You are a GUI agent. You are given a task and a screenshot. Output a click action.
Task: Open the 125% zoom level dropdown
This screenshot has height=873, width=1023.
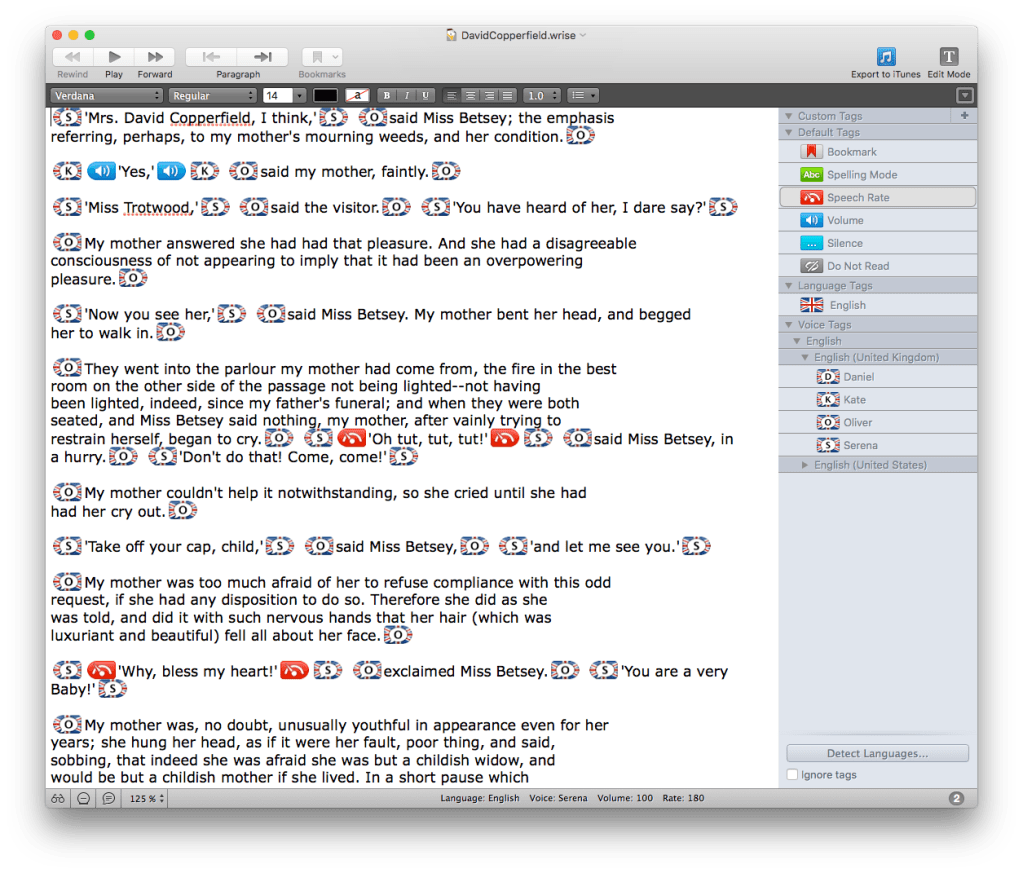[x=146, y=798]
